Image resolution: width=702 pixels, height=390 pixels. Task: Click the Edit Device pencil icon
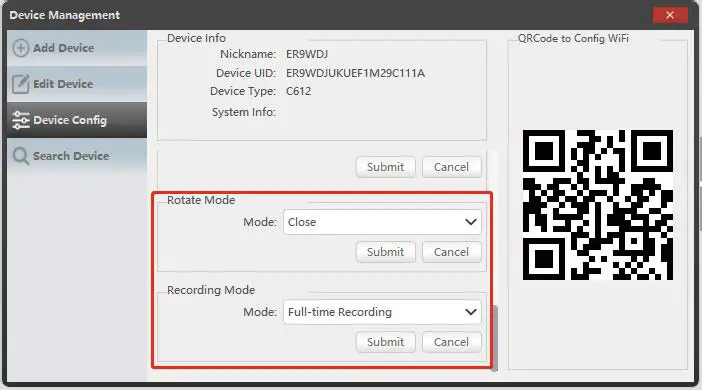[x=21, y=84]
